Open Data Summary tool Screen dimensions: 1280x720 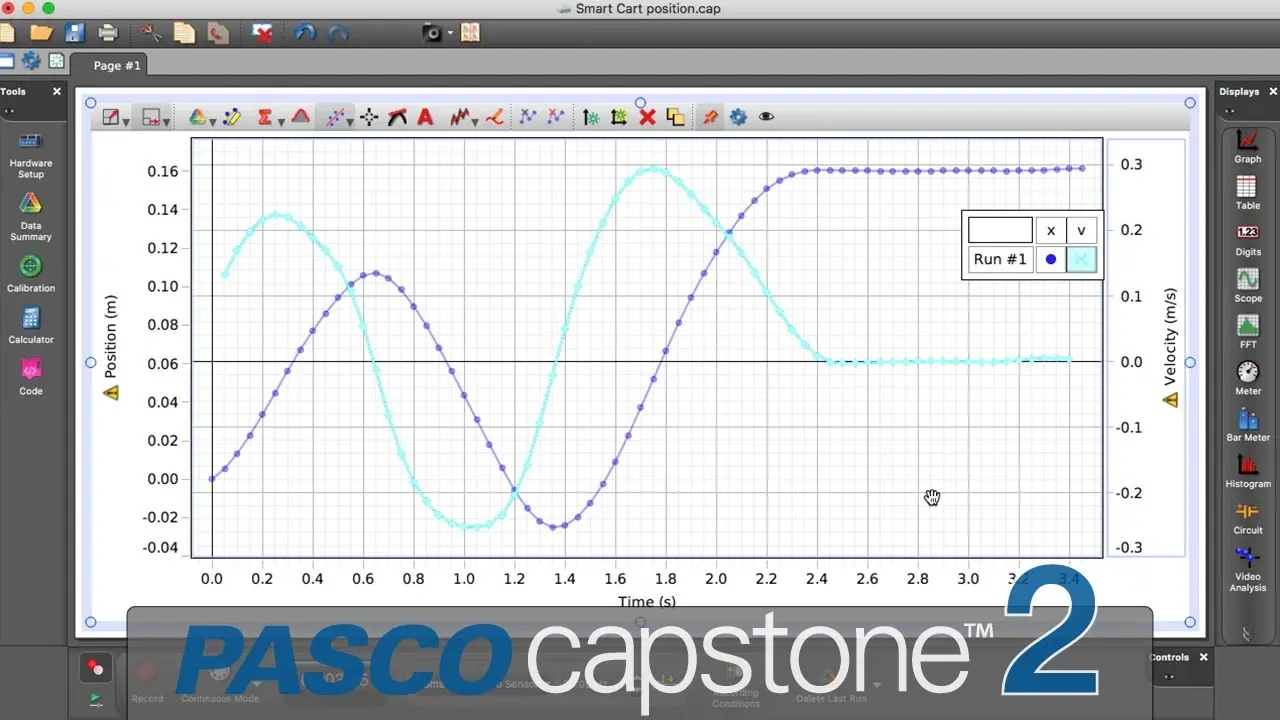(30, 217)
